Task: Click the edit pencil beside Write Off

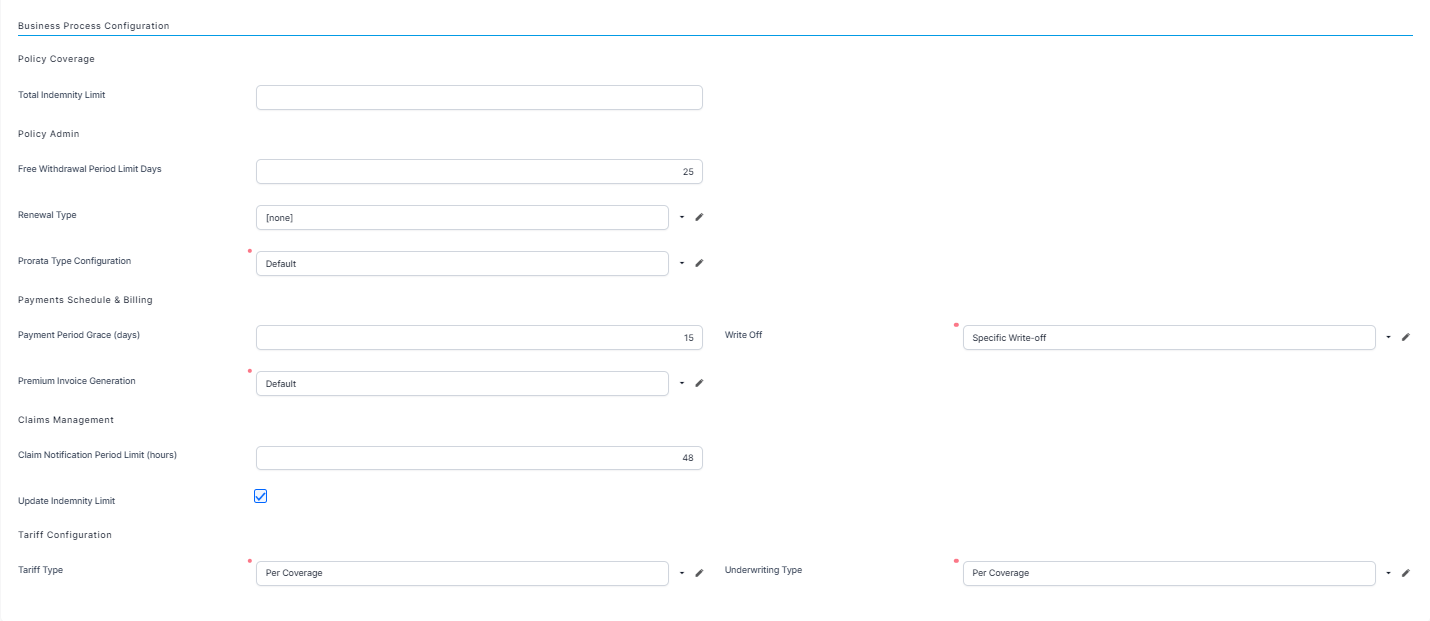Action: coord(1405,337)
